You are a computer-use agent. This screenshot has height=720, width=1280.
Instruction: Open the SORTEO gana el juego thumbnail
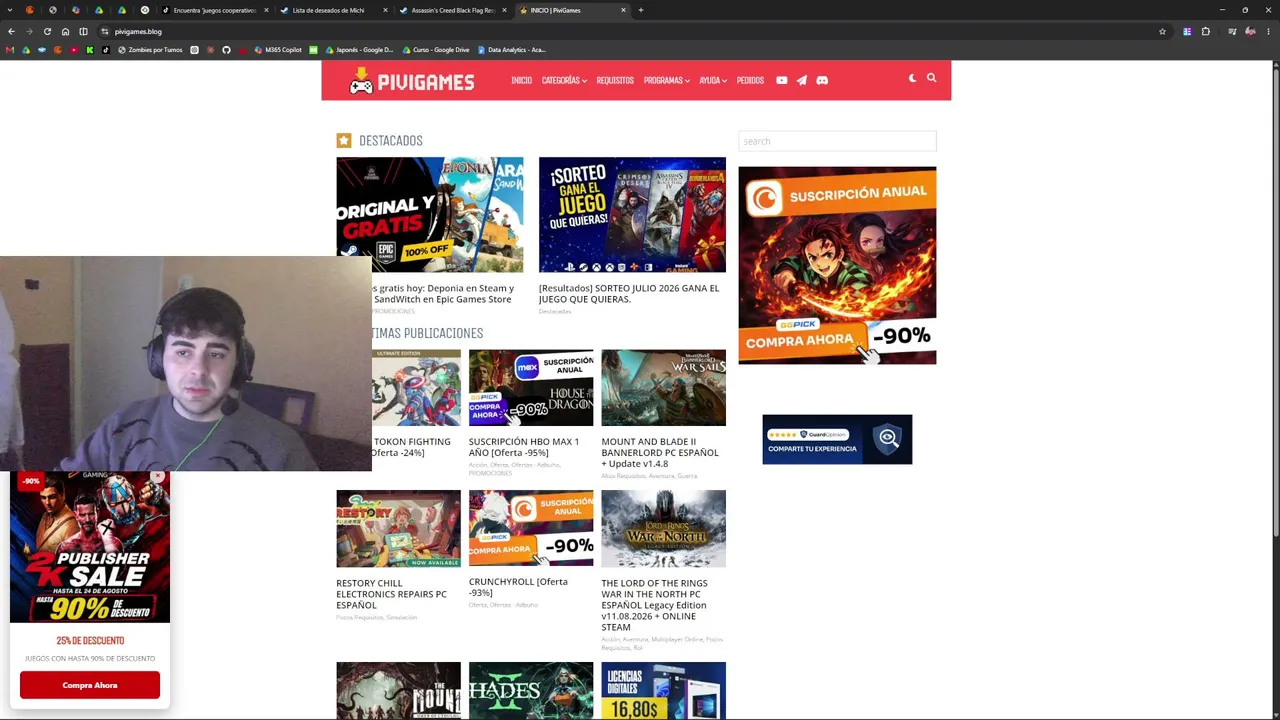632,214
